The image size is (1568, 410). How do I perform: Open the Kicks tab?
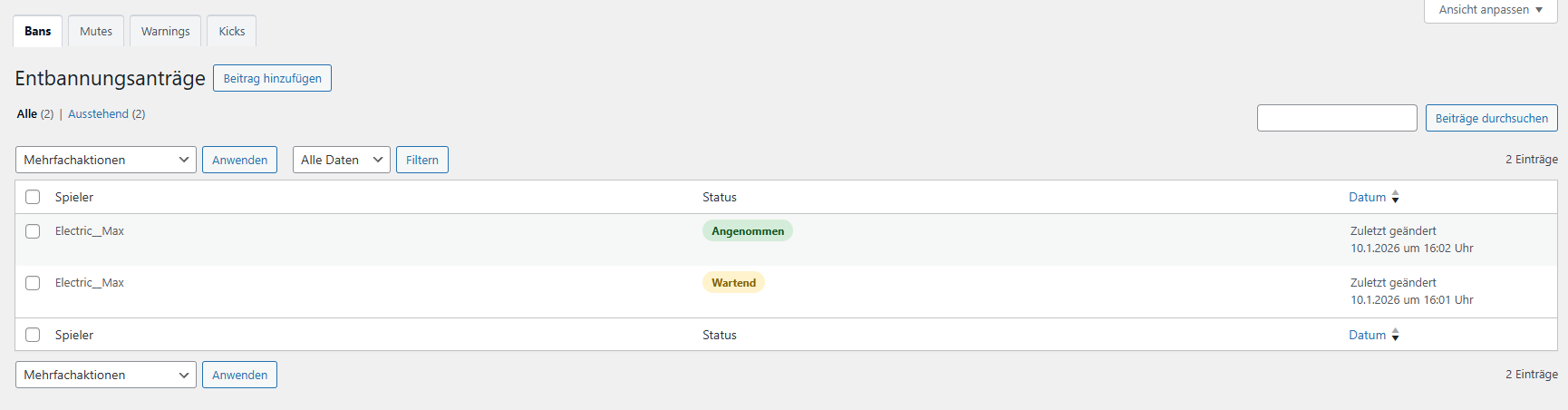pos(232,31)
